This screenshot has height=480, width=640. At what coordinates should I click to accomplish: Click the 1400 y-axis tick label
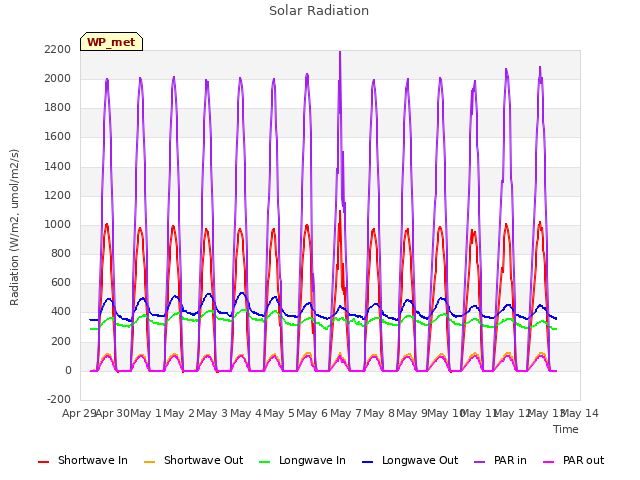pos(58,166)
